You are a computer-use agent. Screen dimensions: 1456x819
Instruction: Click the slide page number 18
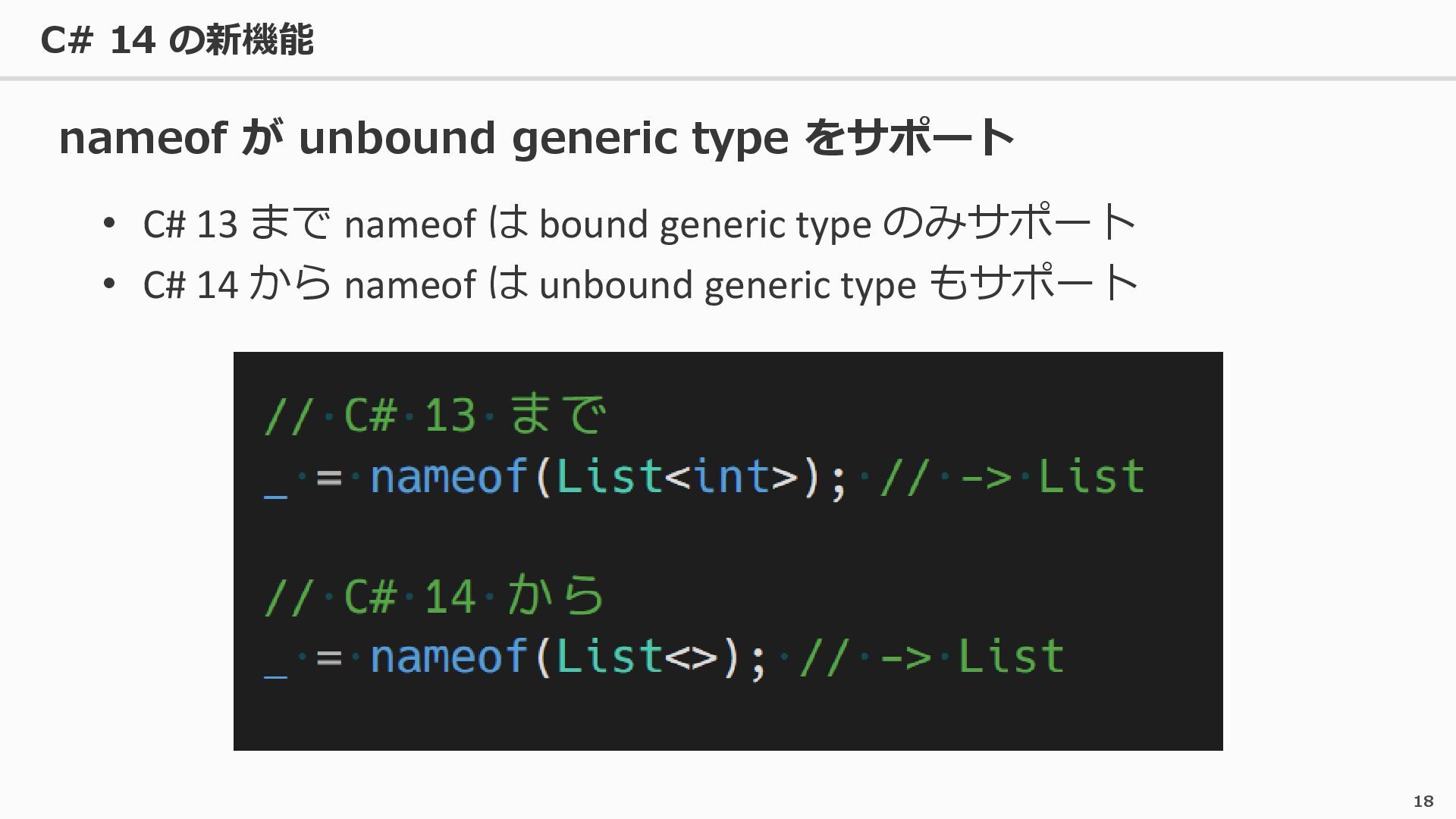(x=1423, y=801)
